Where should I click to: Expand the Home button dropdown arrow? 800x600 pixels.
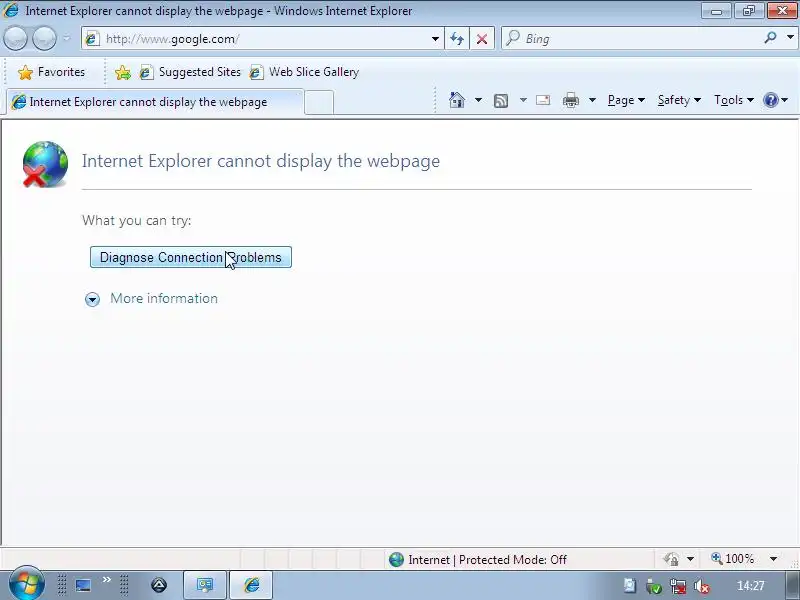pyautogui.click(x=478, y=100)
